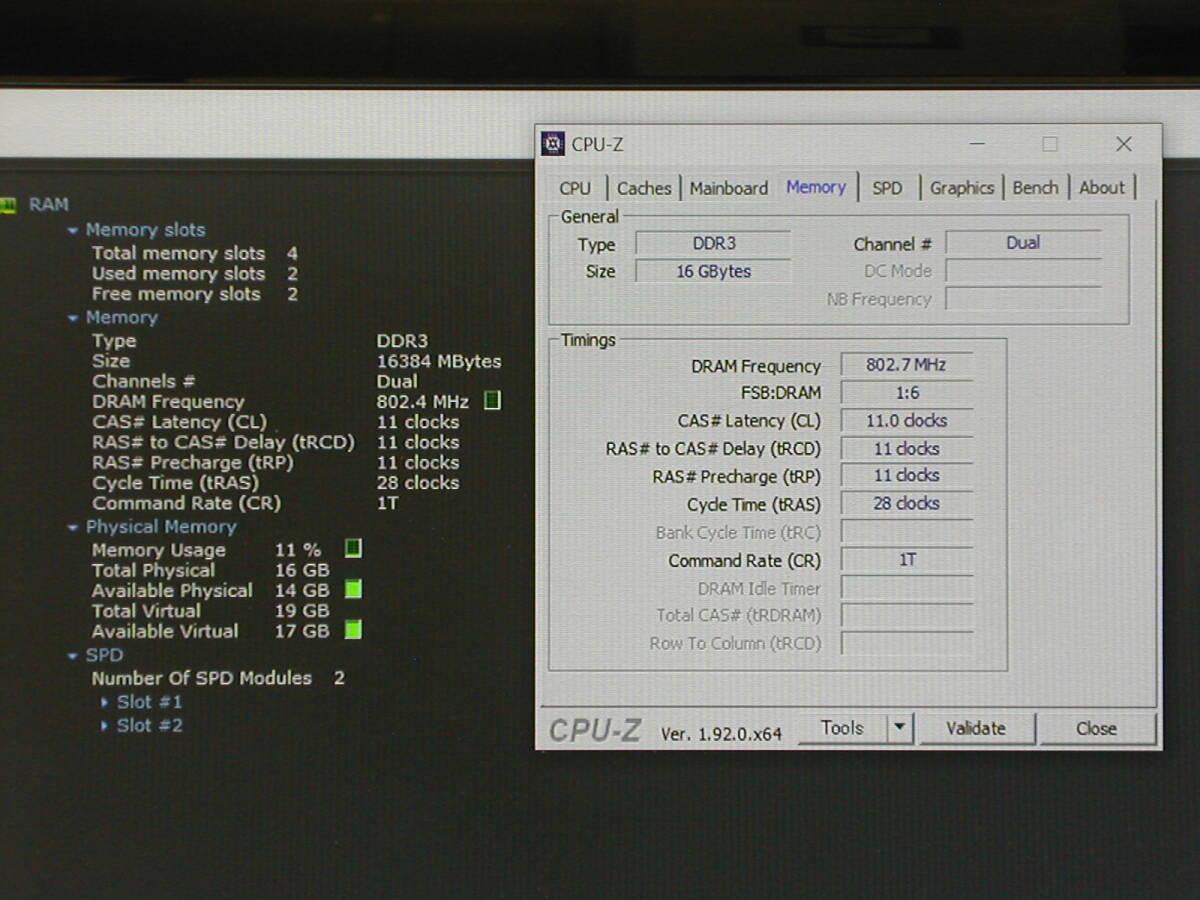Viewport: 1200px width, 900px height.
Task: Collapse the Memory section in Speccy
Action: coord(72,318)
